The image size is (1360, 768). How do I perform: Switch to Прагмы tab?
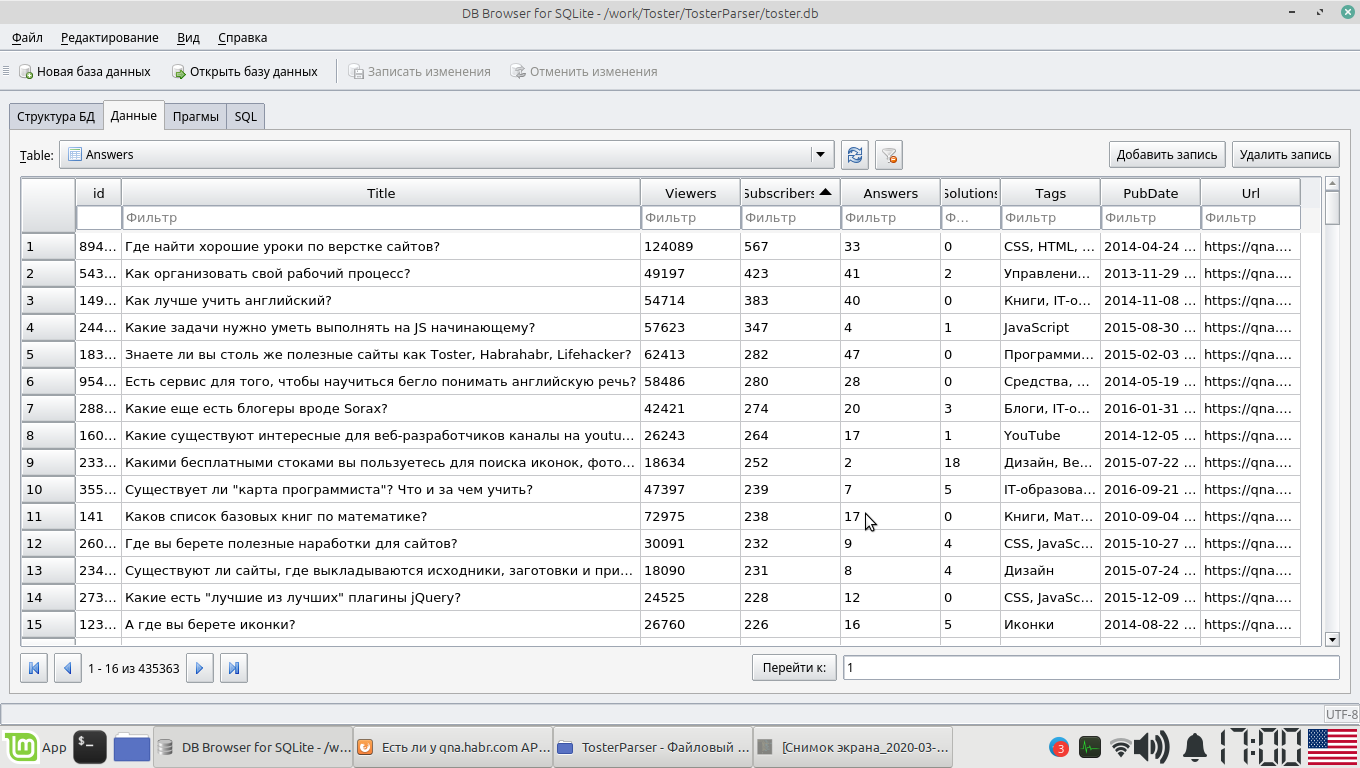195,117
